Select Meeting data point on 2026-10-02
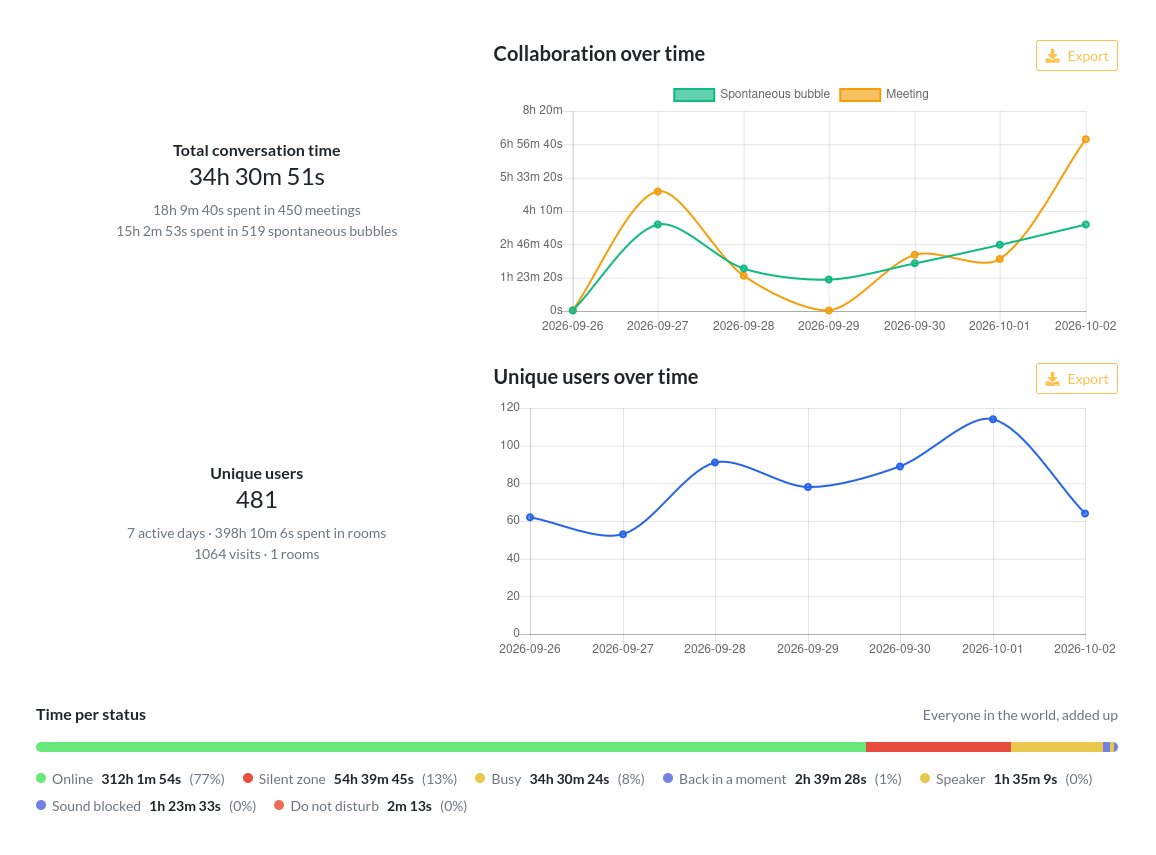The width and height of the screenshot is (1156, 855). tap(1085, 139)
